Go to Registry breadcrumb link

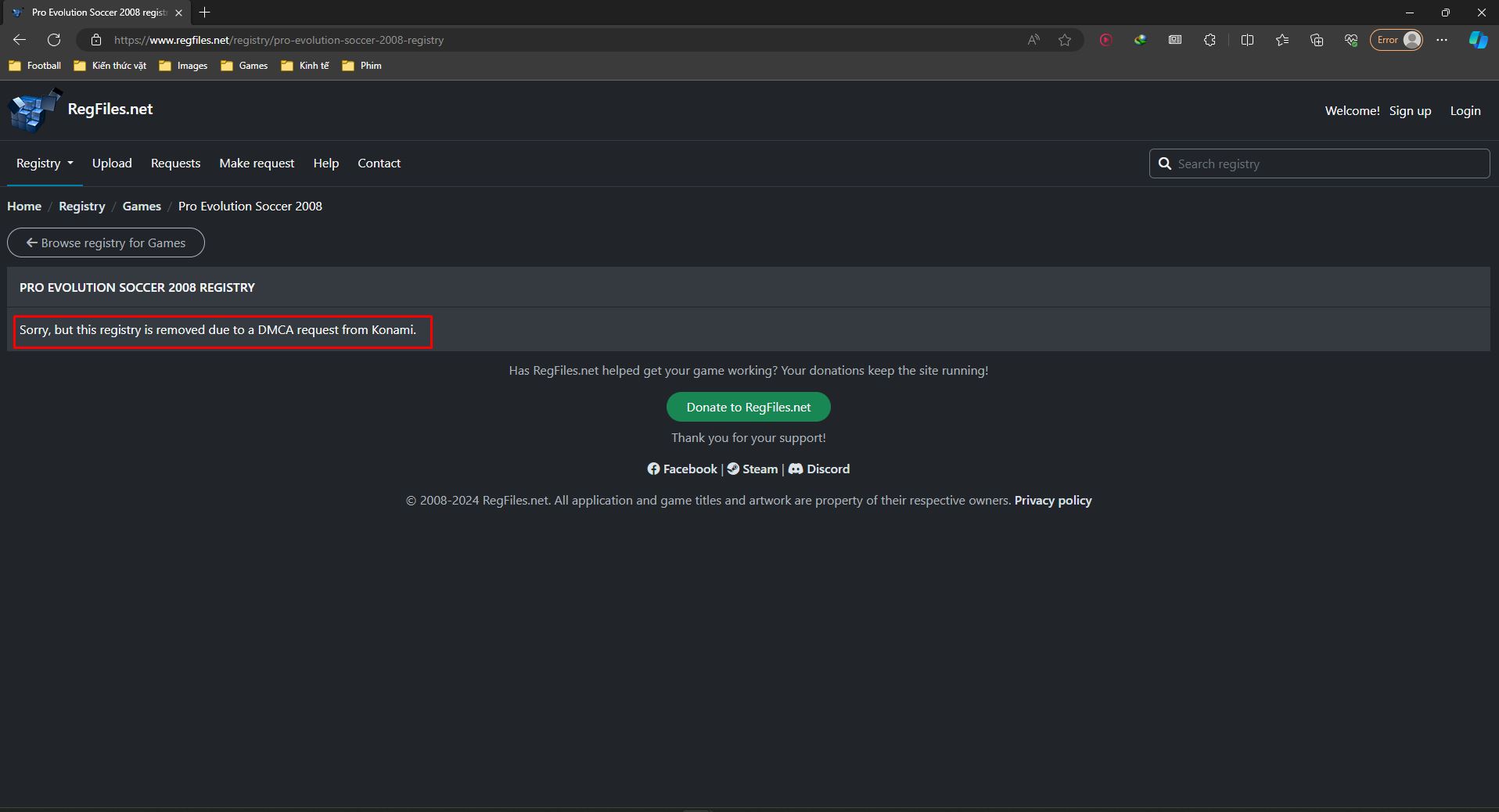[81, 207]
